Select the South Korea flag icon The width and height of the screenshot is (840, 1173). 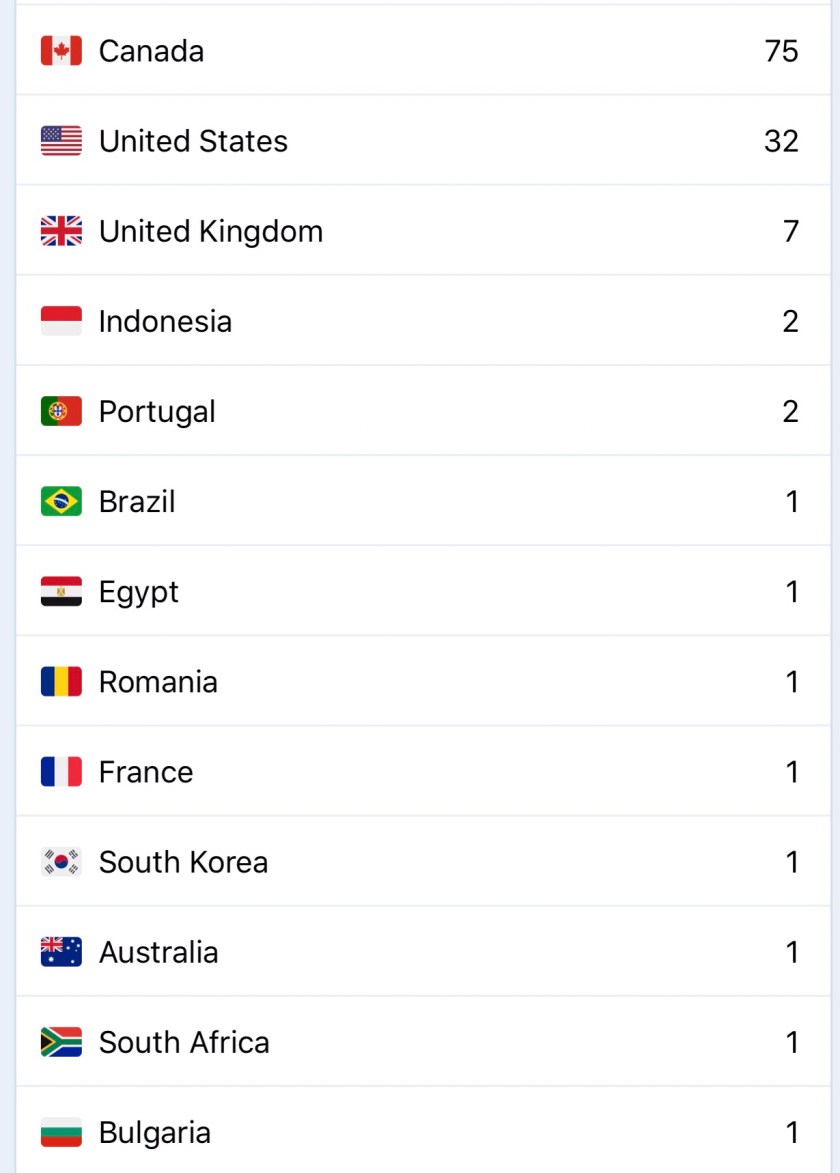(x=61, y=862)
